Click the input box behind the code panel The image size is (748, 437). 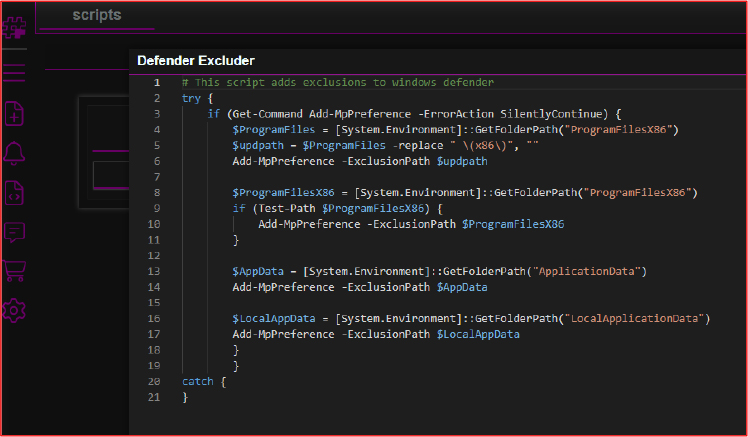pos(111,175)
